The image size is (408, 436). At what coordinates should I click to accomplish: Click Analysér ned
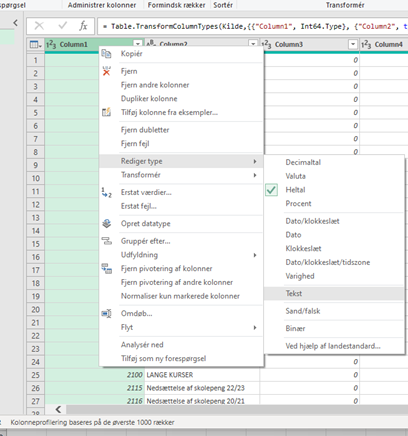[x=181, y=345]
